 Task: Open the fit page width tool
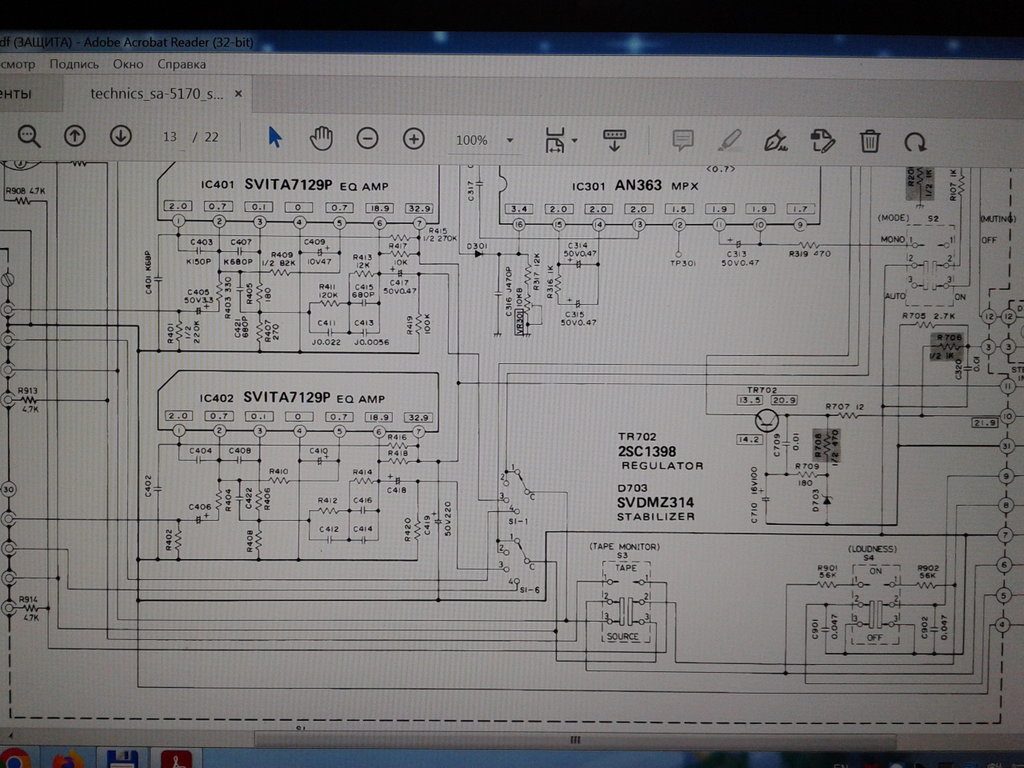[x=554, y=140]
